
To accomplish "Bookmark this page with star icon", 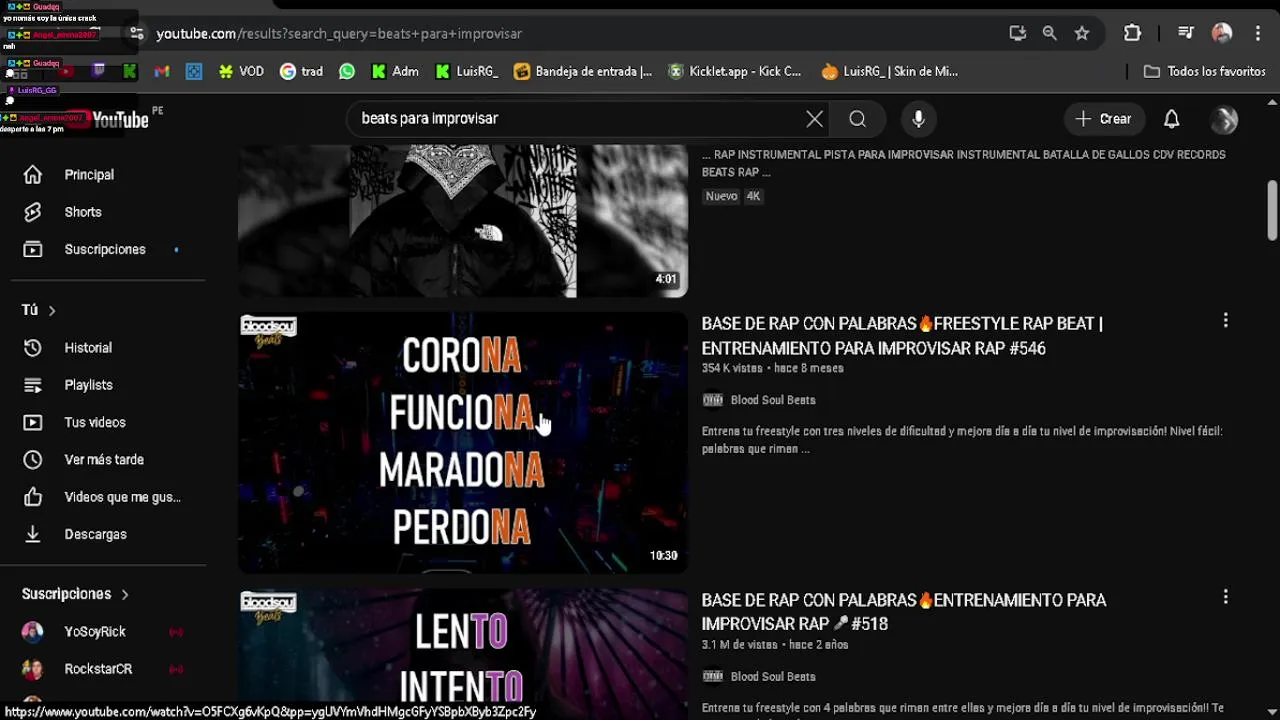I will point(1082,33).
